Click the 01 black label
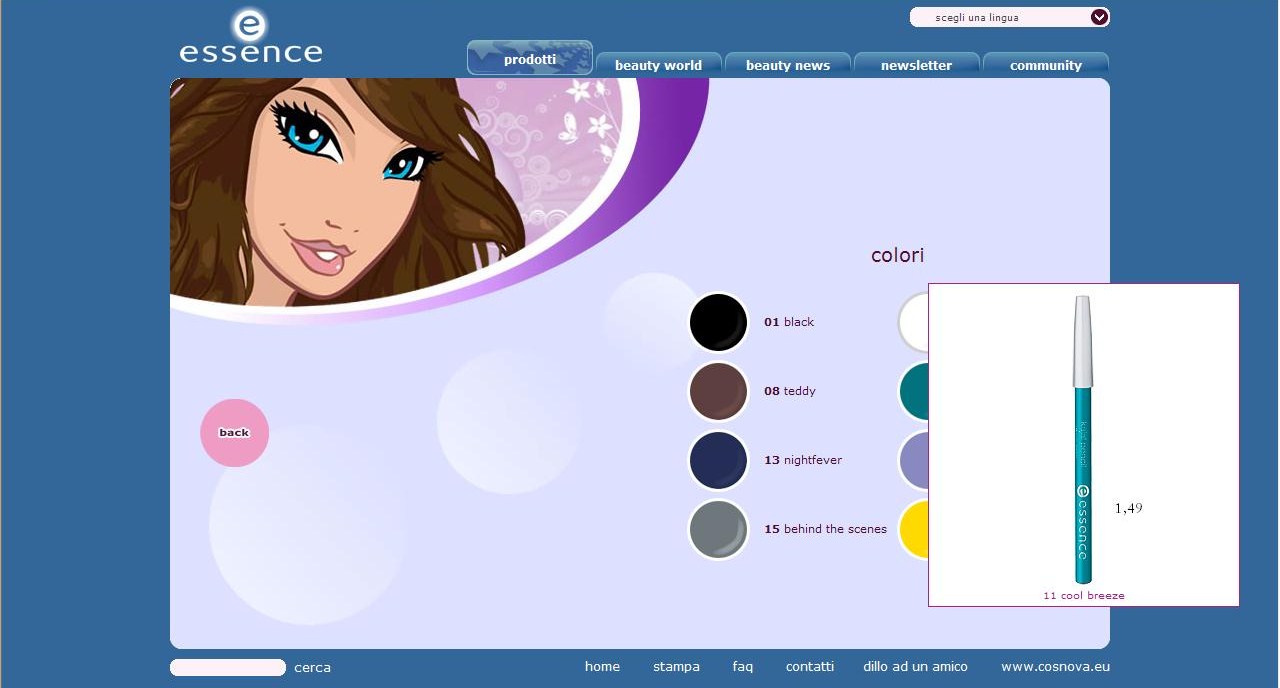Image resolution: width=1280 pixels, height=688 pixels. (x=789, y=322)
